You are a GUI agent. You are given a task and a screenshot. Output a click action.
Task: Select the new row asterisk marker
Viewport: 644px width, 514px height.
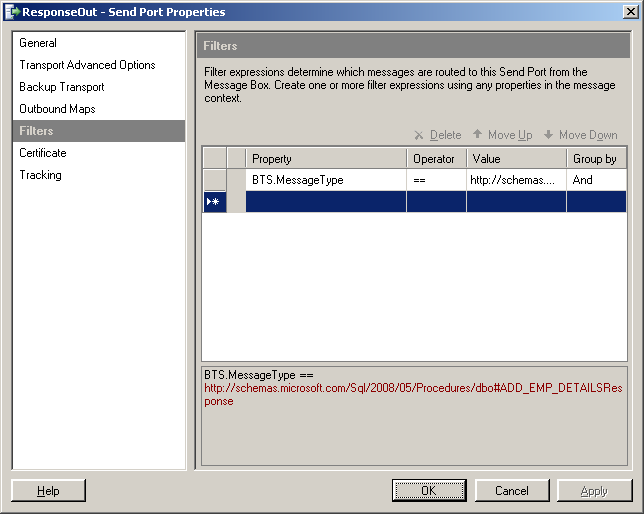pos(214,202)
